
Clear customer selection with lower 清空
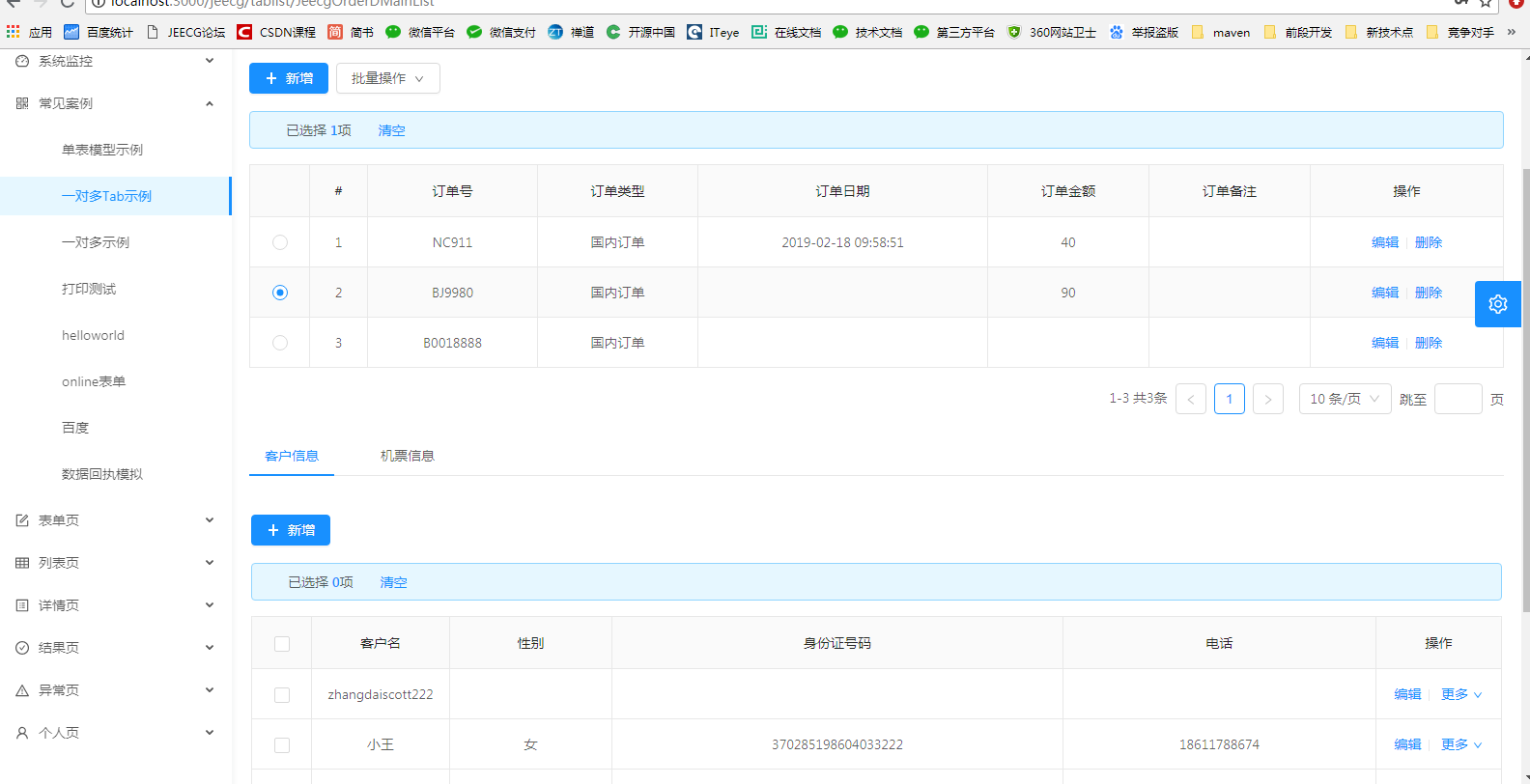[x=393, y=582]
